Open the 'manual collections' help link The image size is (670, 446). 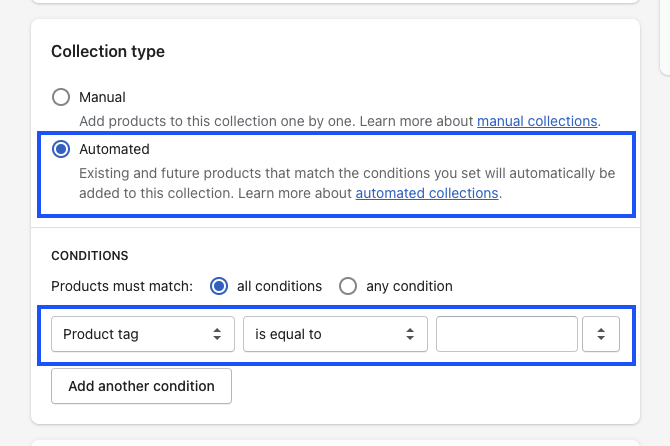tap(537, 121)
